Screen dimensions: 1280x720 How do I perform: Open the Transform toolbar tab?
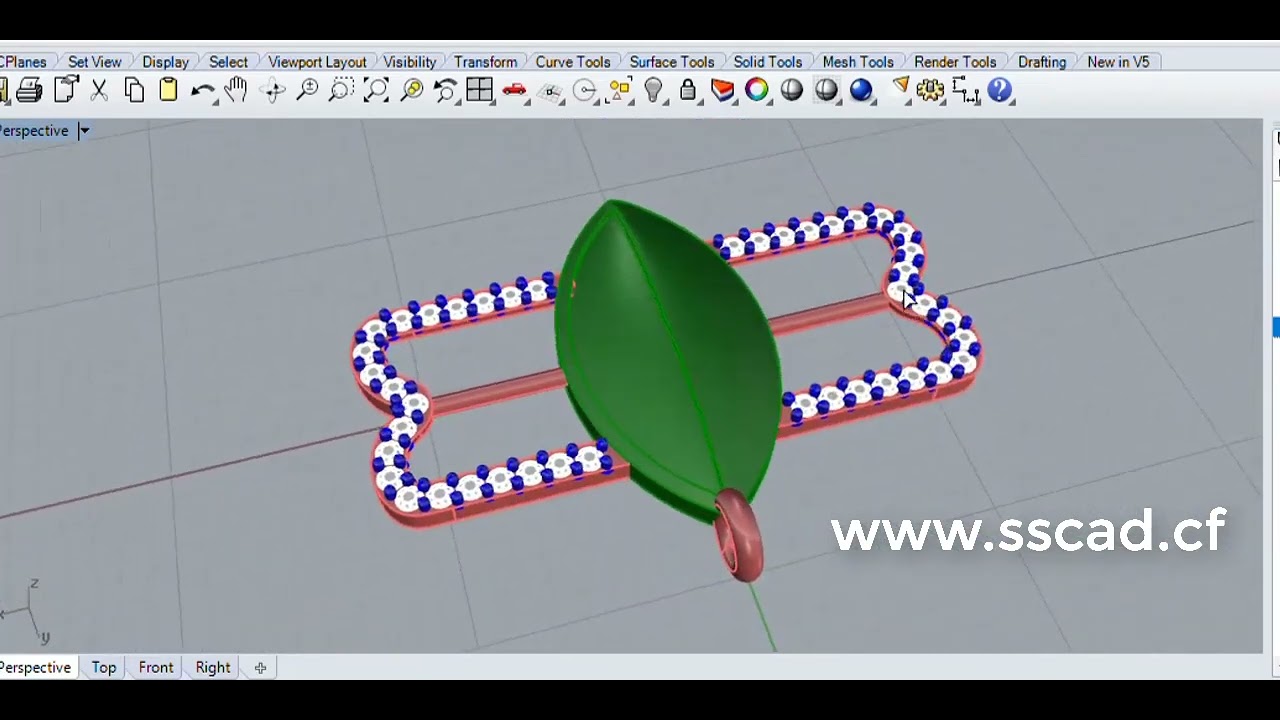(x=486, y=62)
